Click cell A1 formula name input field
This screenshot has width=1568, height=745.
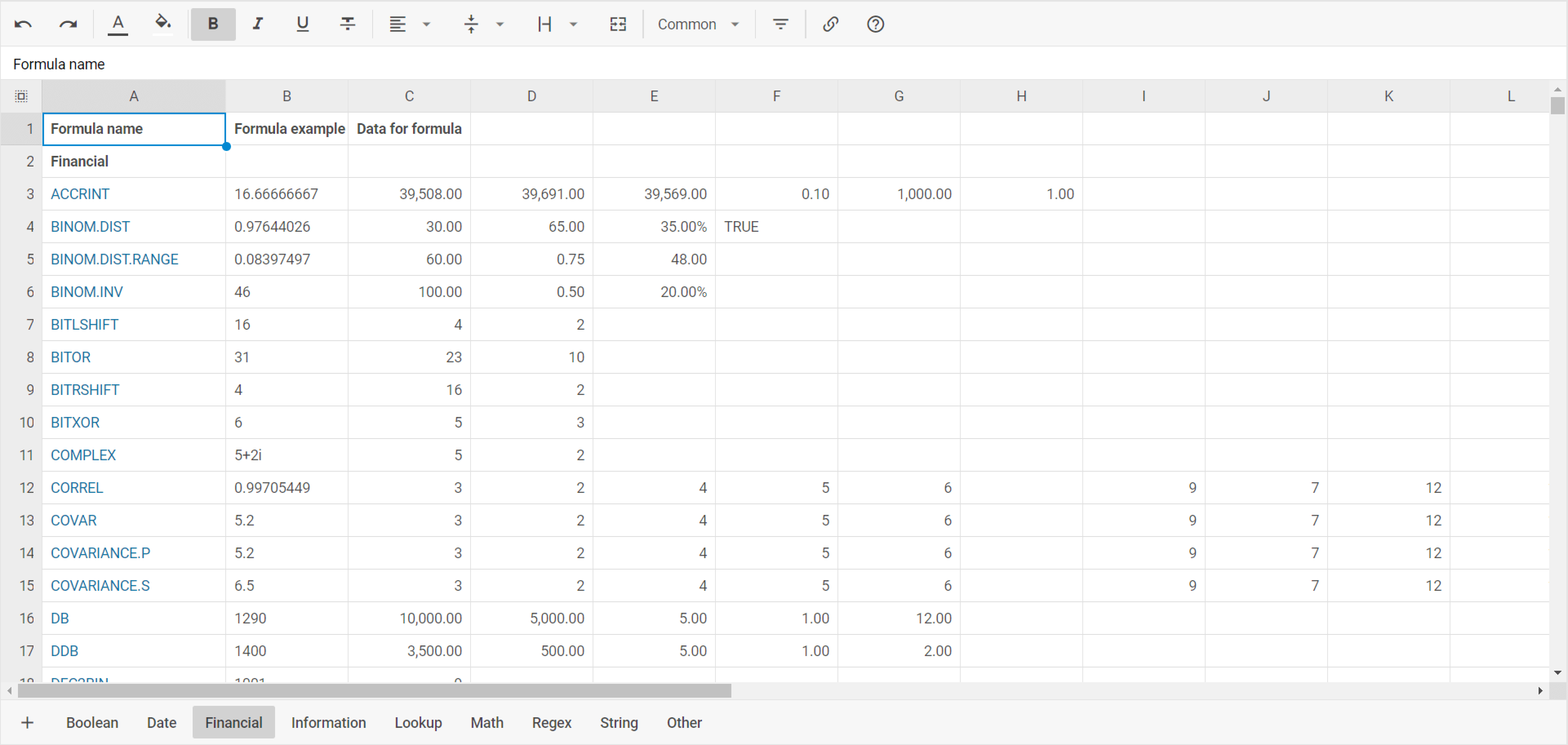click(x=133, y=128)
